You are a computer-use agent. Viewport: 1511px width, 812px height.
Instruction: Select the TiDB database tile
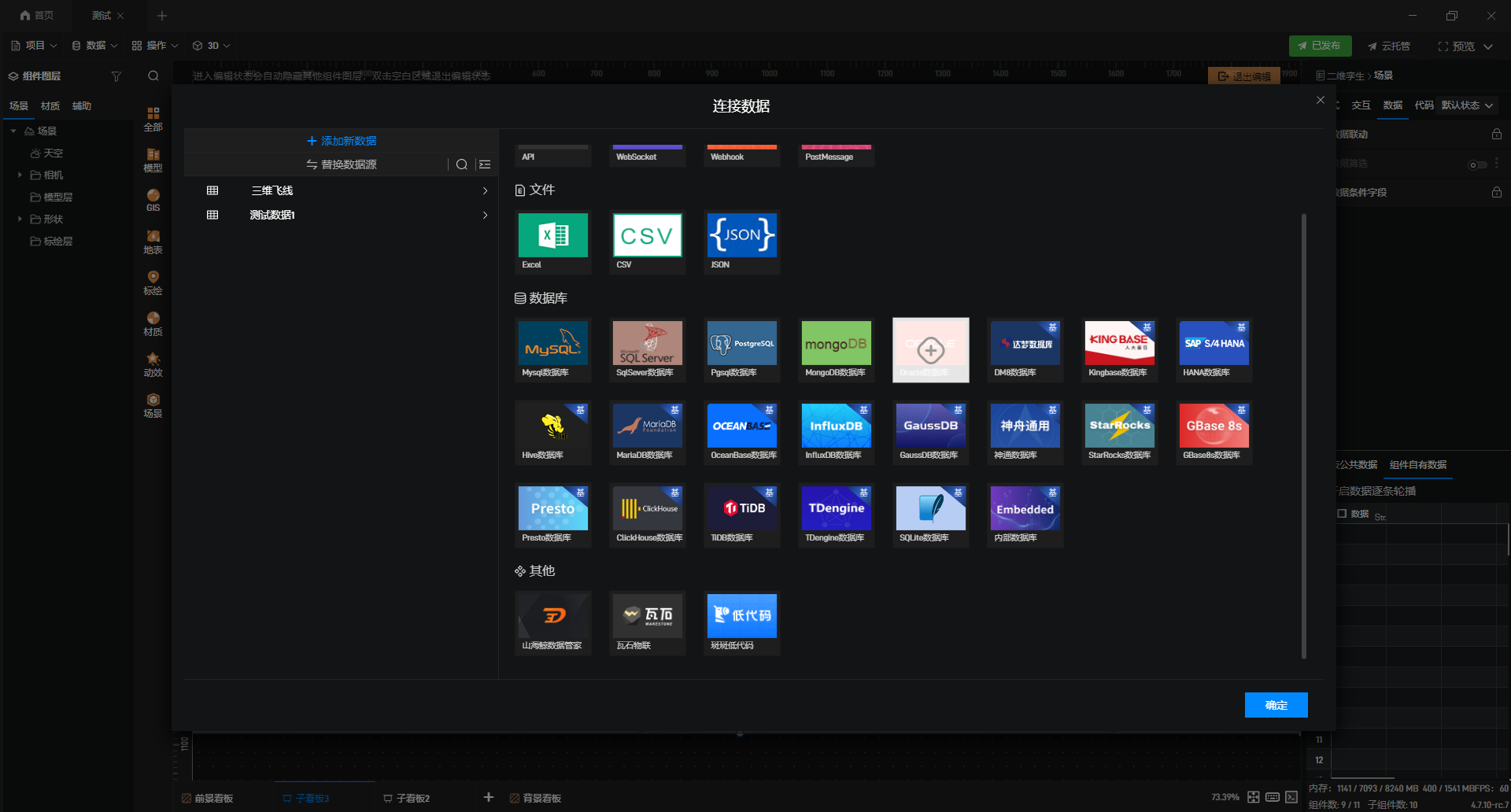click(x=741, y=515)
